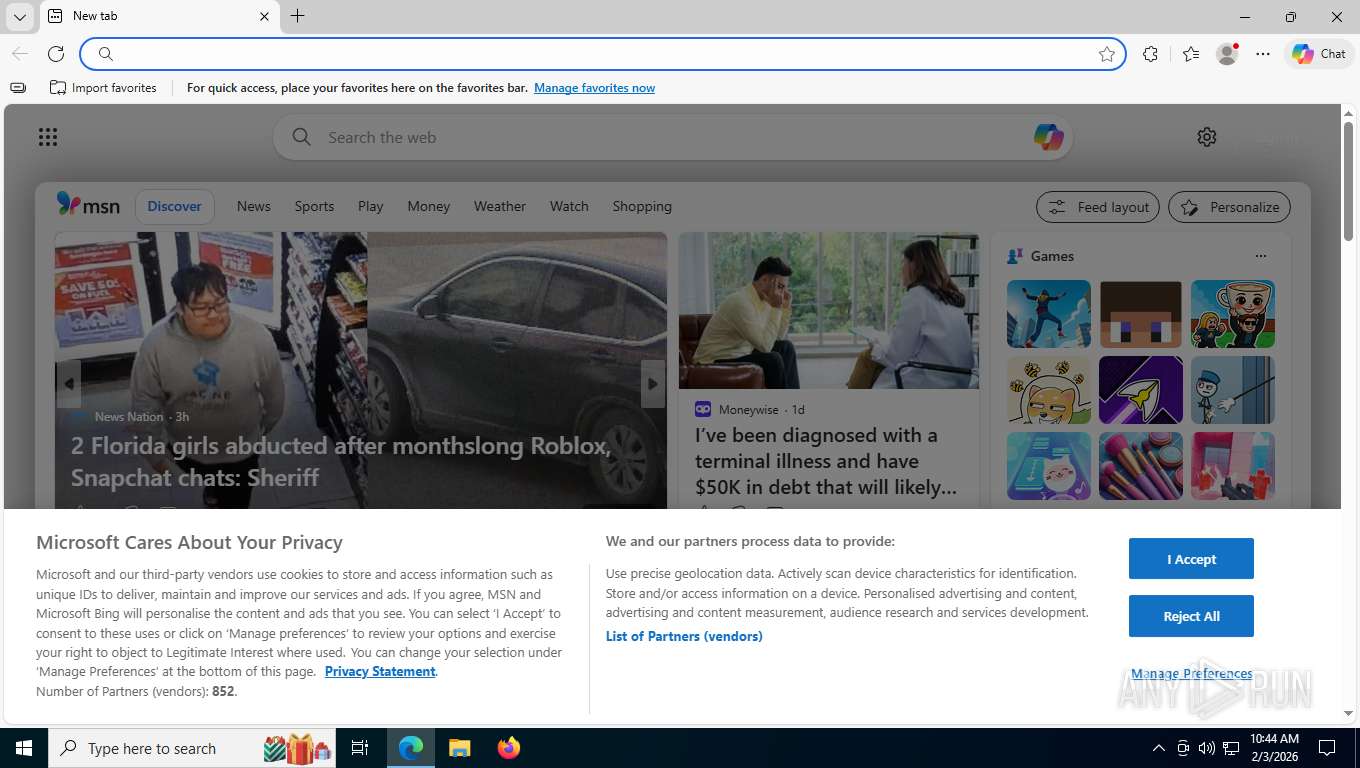Open the makeup brushes game thumbnail
The image size is (1360, 768).
(x=1141, y=466)
